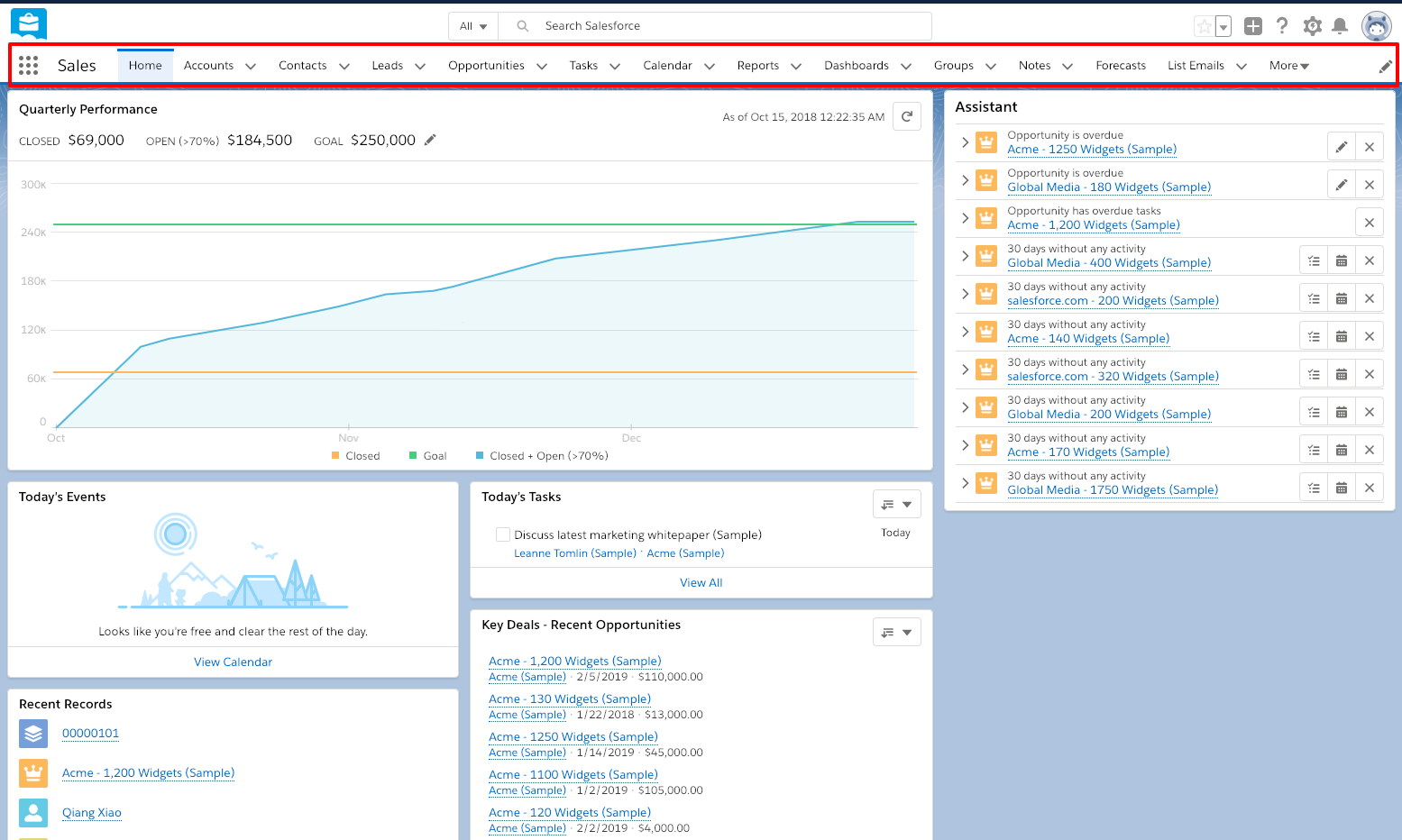Open the Setup gear icon
Image resolution: width=1402 pixels, height=840 pixels.
tap(1313, 26)
